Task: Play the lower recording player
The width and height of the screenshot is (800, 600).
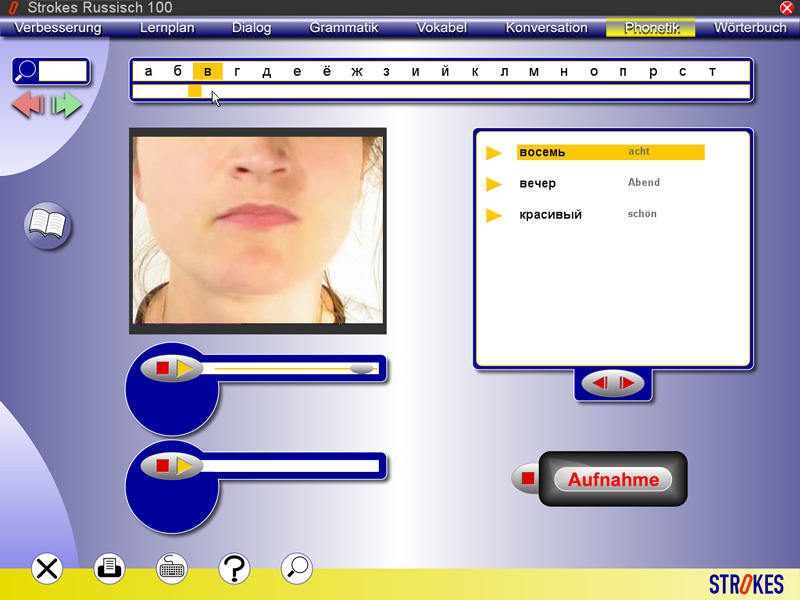Action: pyautogui.click(x=184, y=465)
